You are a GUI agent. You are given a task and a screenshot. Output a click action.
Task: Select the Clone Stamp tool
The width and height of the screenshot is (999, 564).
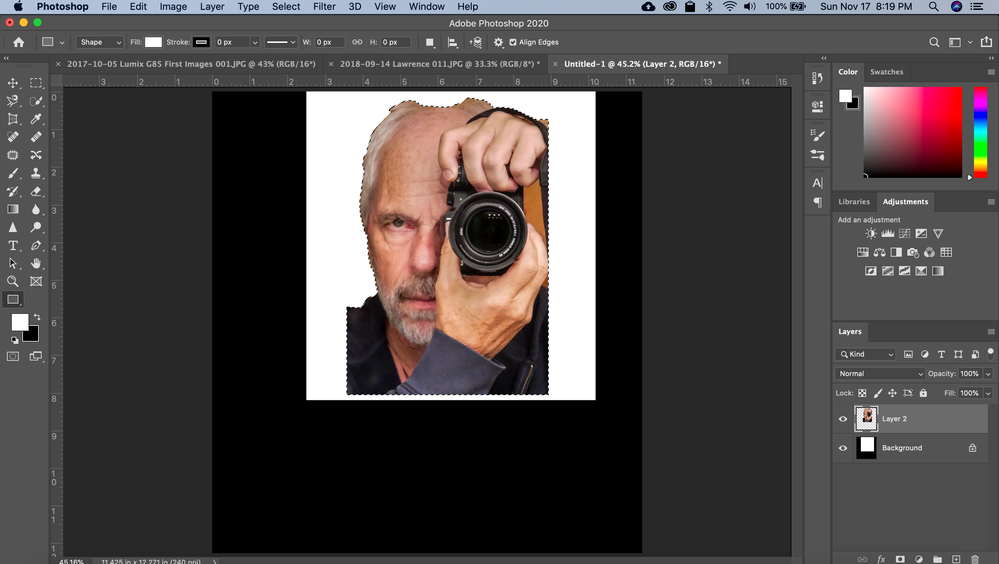click(x=36, y=173)
